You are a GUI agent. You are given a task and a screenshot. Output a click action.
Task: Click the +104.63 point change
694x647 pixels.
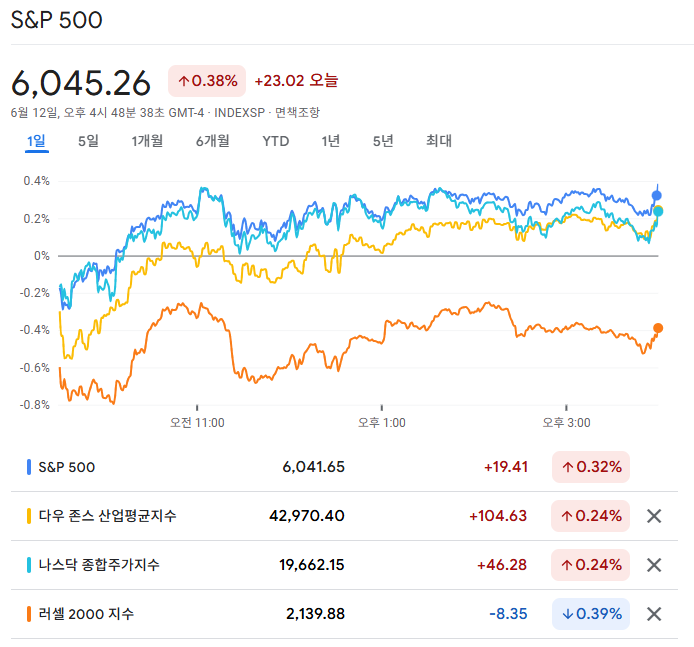(498, 516)
